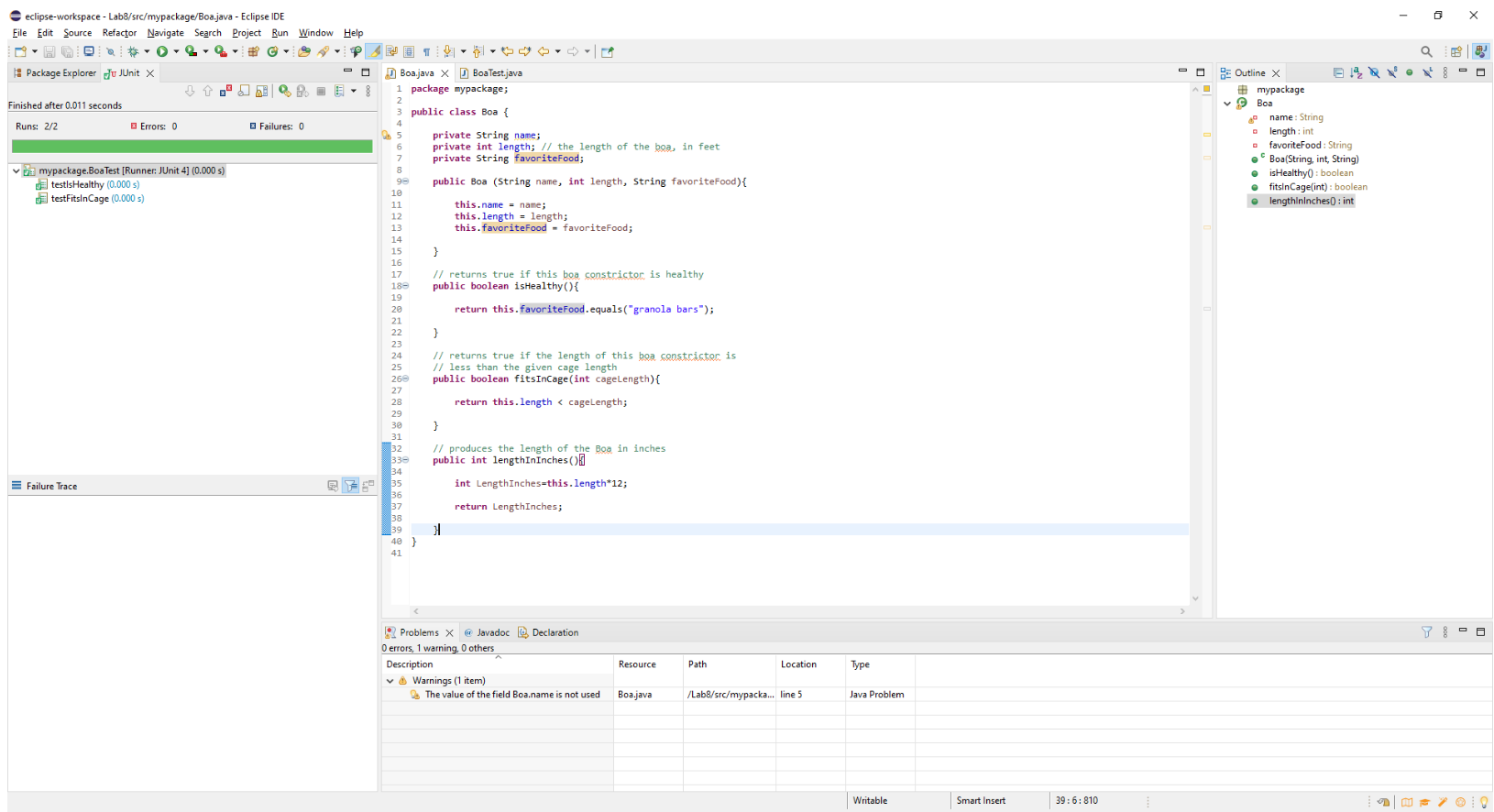The height and width of the screenshot is (812, 1494).
Task: Fold the fitsInCage method at line 26
Action: point(405,379)
